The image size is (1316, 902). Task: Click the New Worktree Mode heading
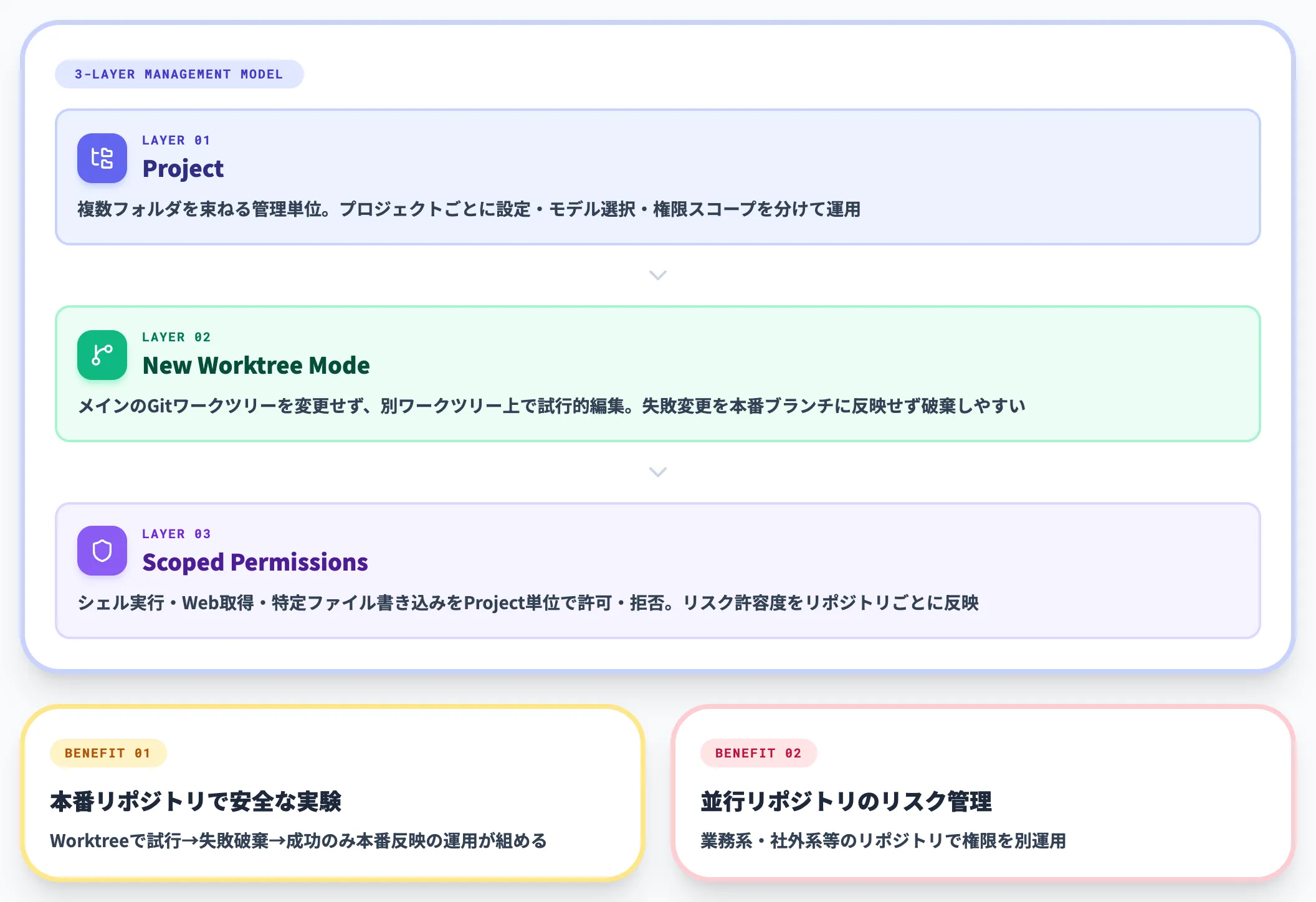pos(256,366)
